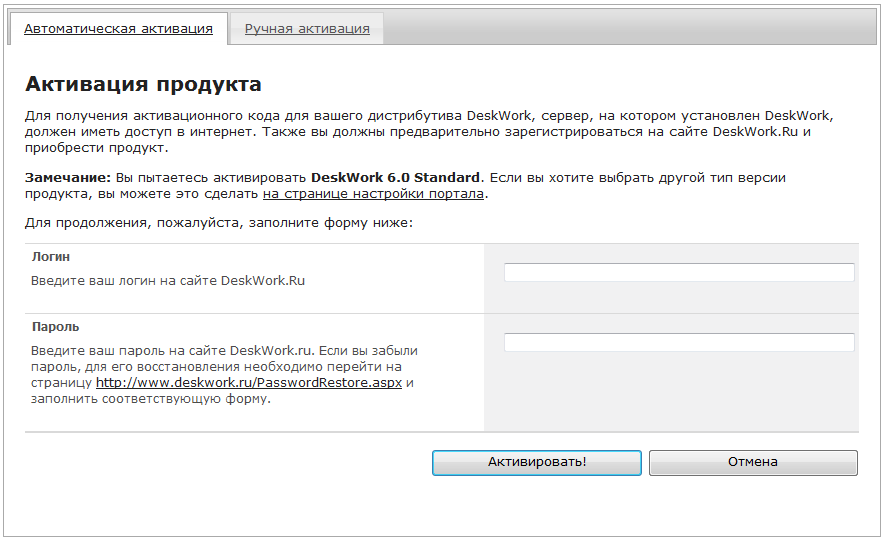
Task: Switch to the Автоматическая активация tab
Action: point(118,29)
